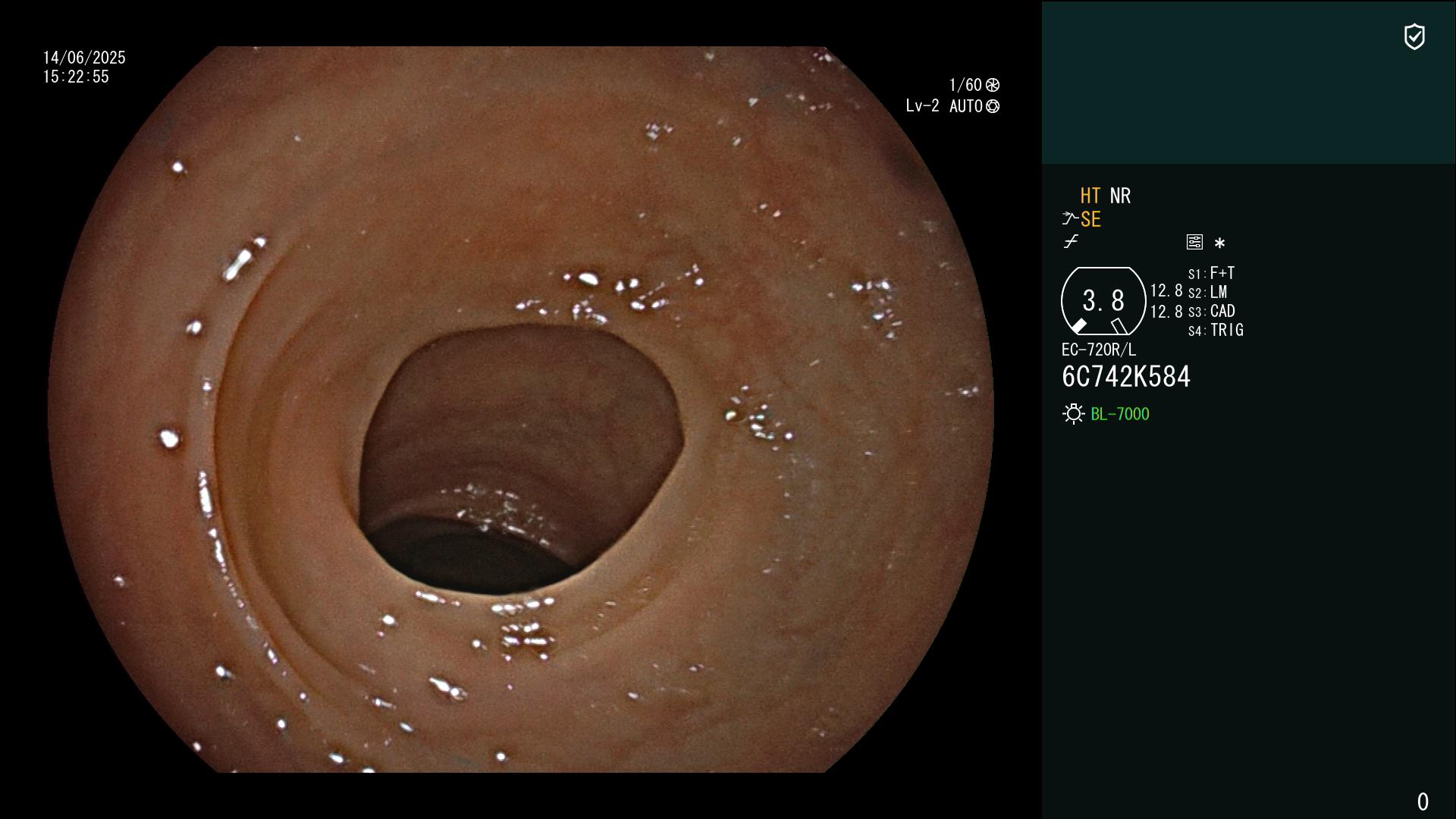The height and width of the screenshot is (819, 1456).
Task: Click the green BL-7000 light source label
Action: (x=1120, y=414)
